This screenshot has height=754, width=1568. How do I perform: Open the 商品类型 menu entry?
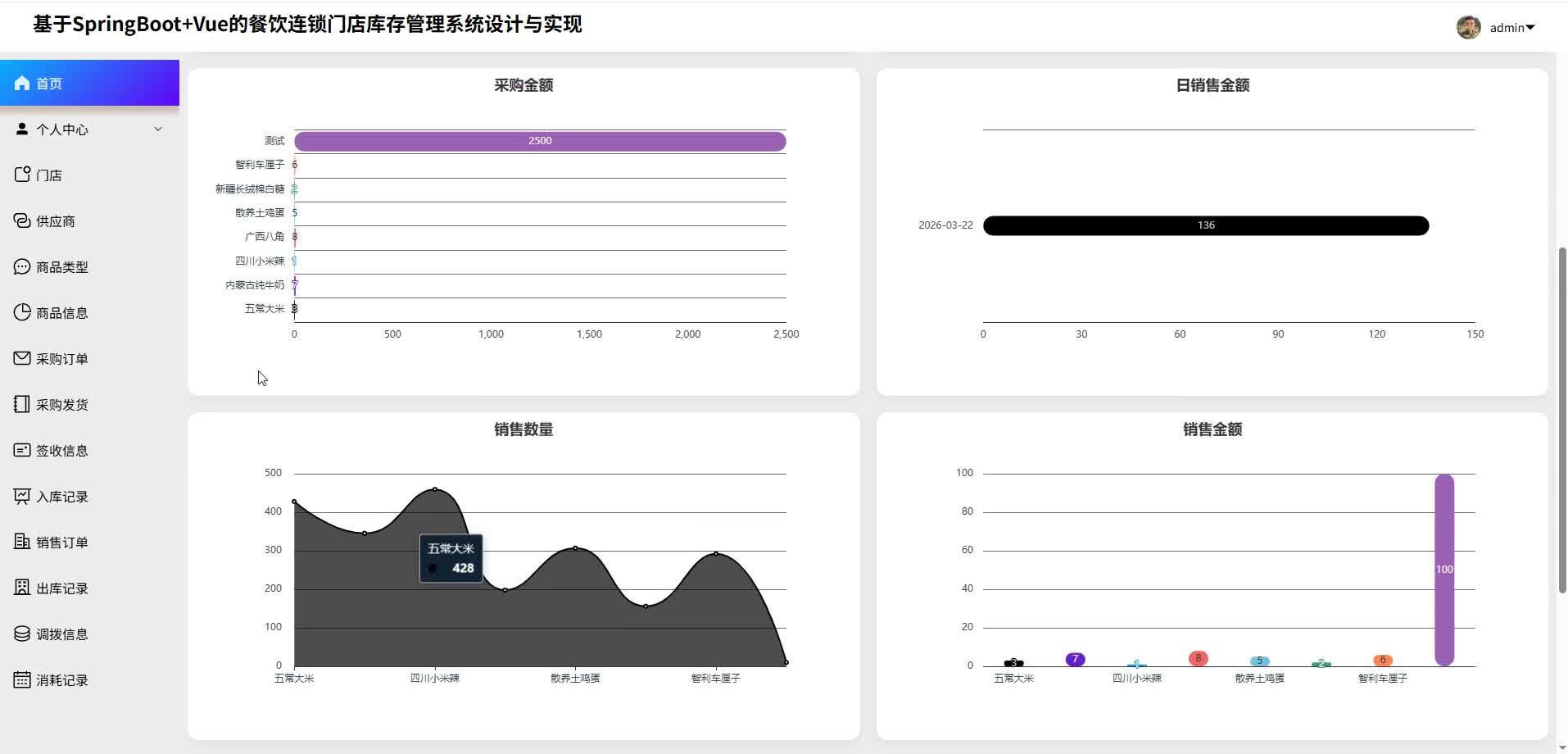(x=89, y=266)
